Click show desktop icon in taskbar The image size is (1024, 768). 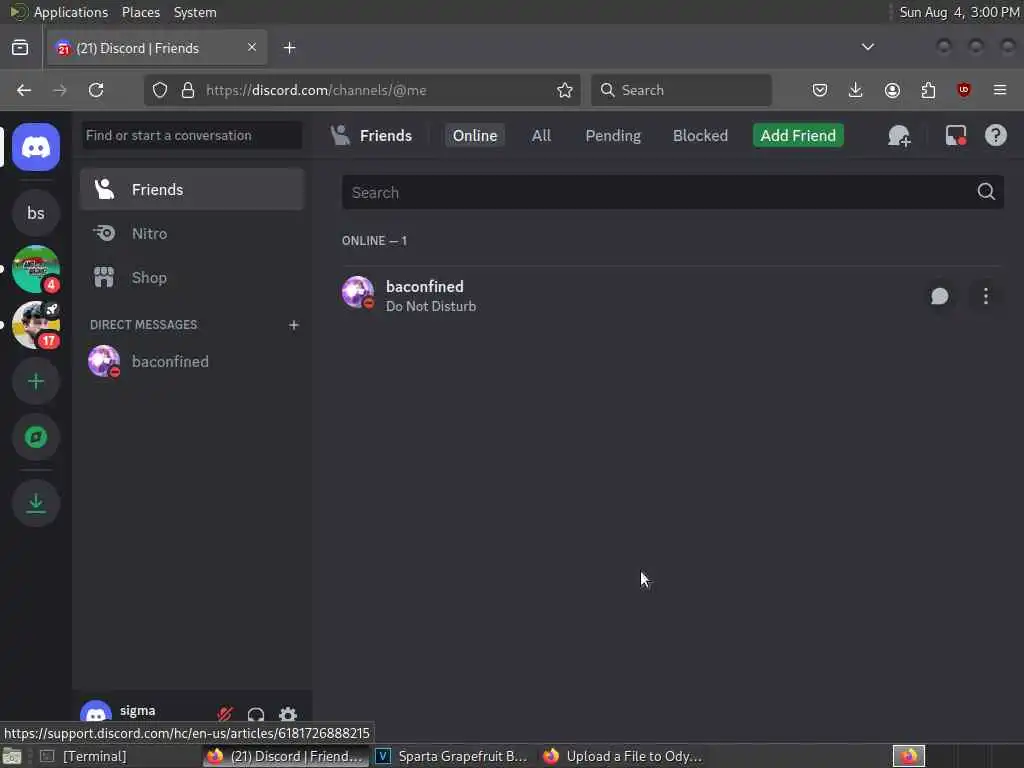coord(12,757)
